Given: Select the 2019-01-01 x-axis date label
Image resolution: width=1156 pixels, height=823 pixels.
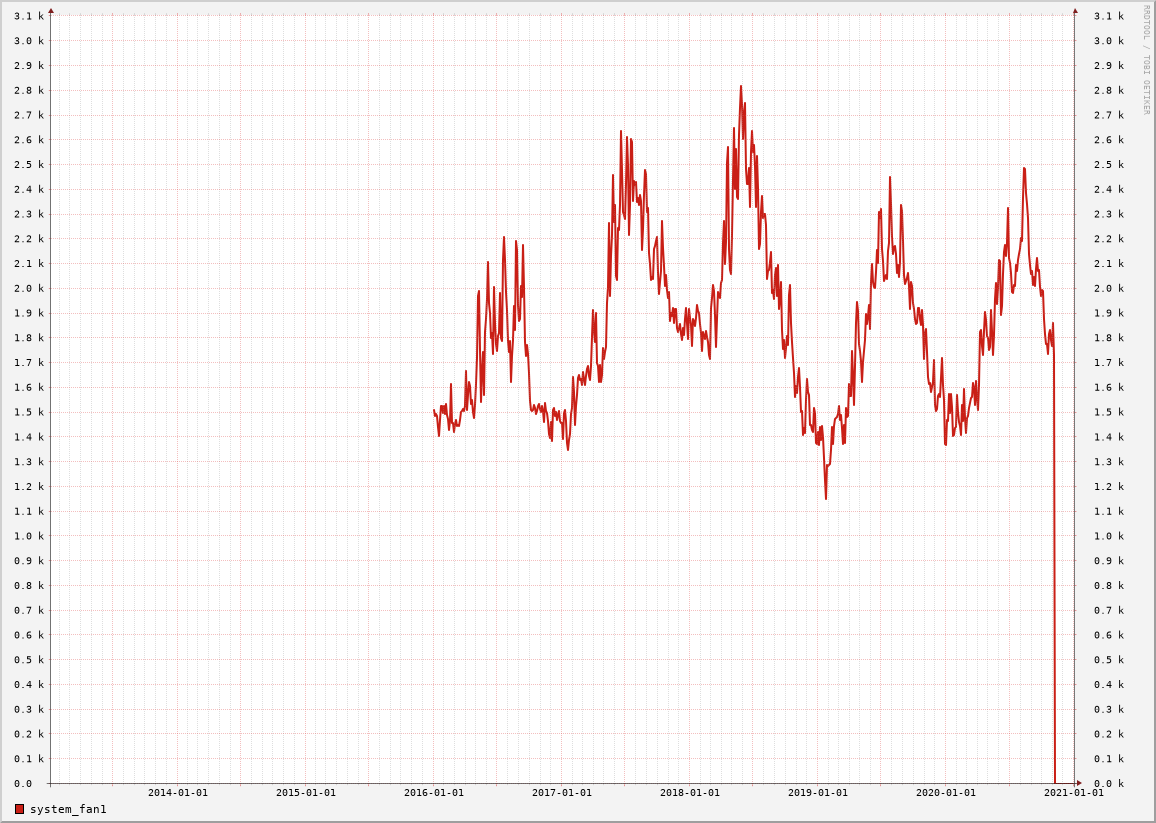Looking at the screenshot, I should (x=818, y=793).
